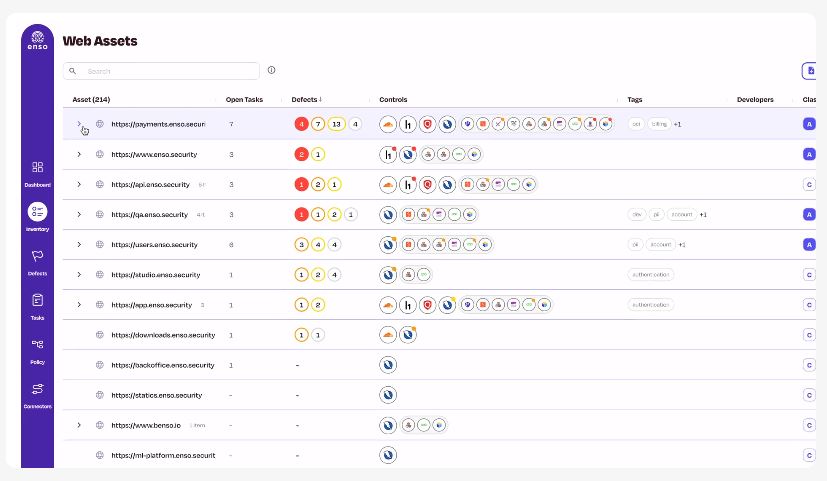Open the https://statics.enso.security asset

pyautogui.click(x=157, y=395)
